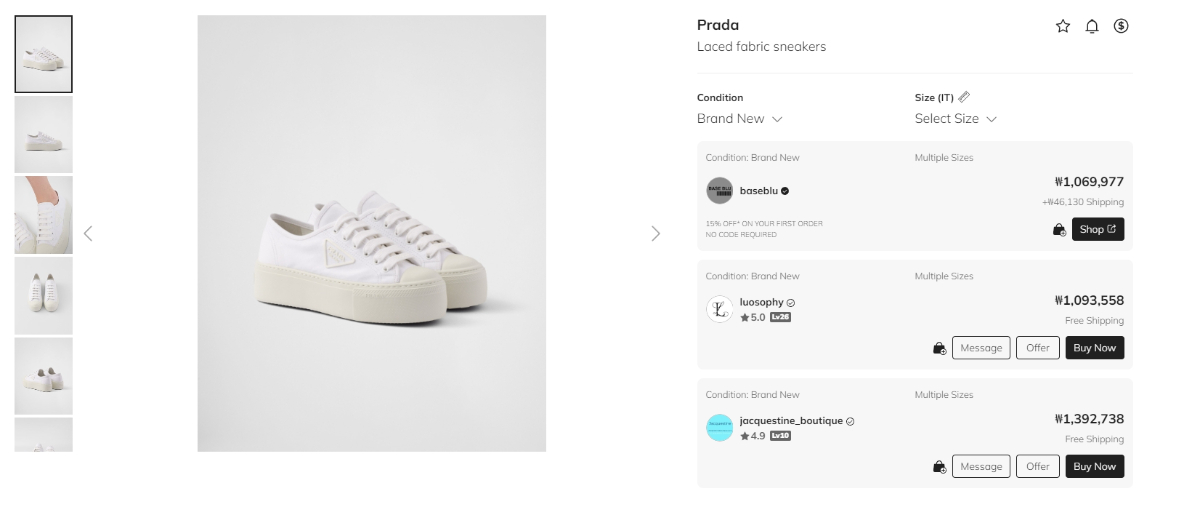The width and height of the screenshot is (1200, 507).
Task: Click the dollar sign sell icon
Action: 1121,27
